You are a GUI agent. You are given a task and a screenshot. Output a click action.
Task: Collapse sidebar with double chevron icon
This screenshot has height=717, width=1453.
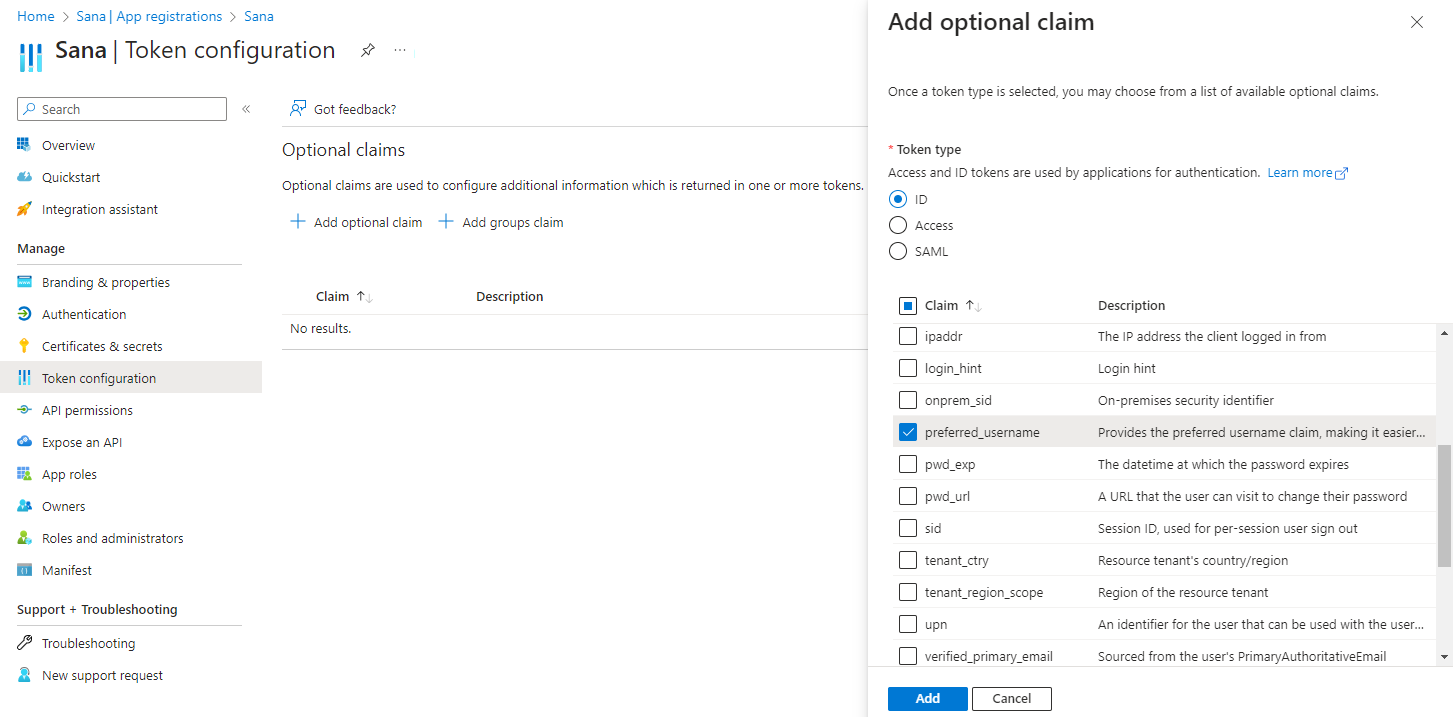coord(246,109)
